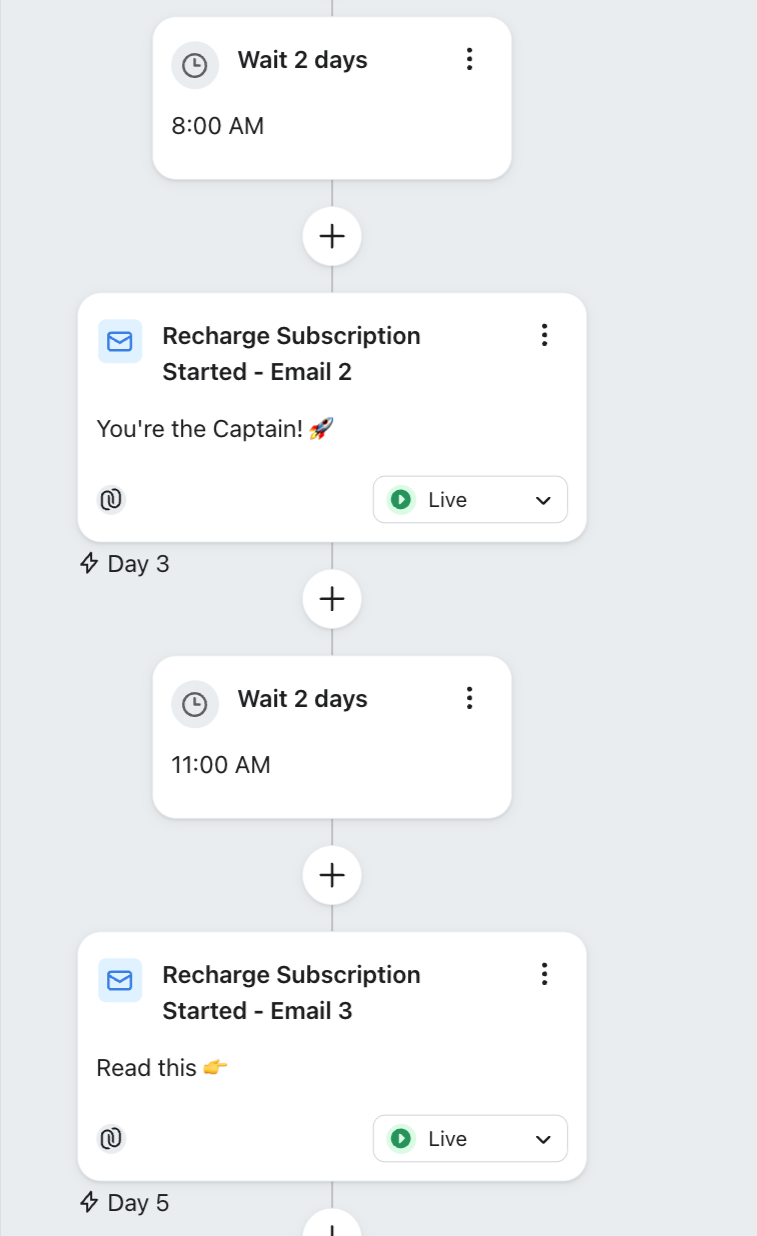Add a step below Email 2 card
This screenshot has width=757, height=1236.
pos(332,599)
